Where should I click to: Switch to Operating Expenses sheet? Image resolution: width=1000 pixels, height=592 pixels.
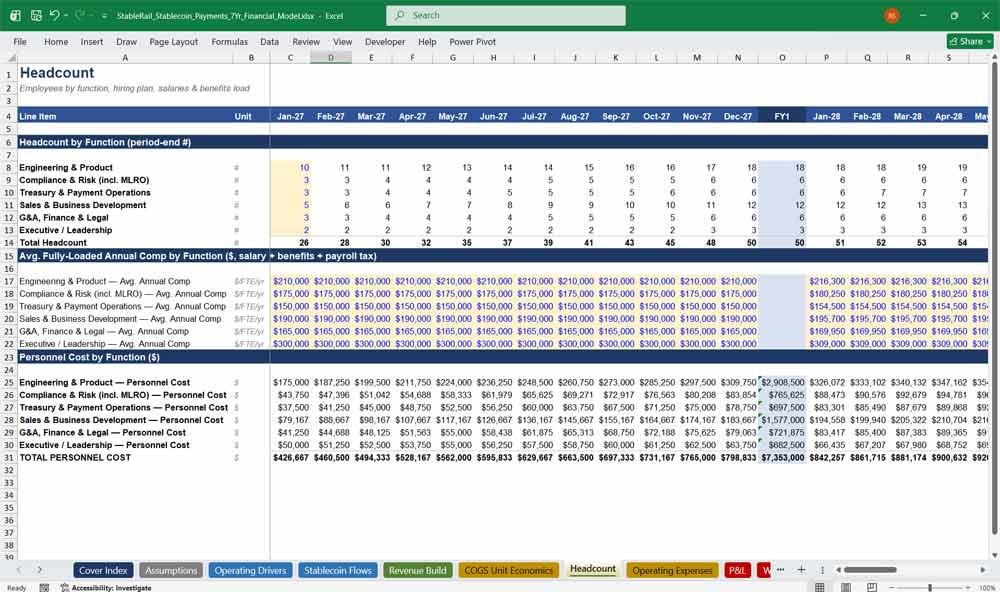click(x=672, y=570)
